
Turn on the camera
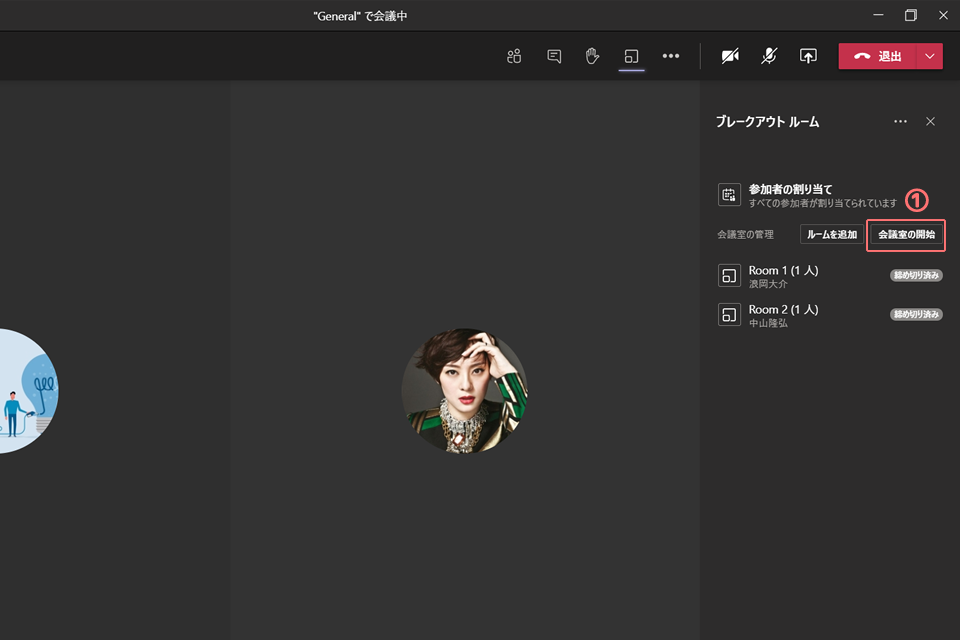point(730,56)
